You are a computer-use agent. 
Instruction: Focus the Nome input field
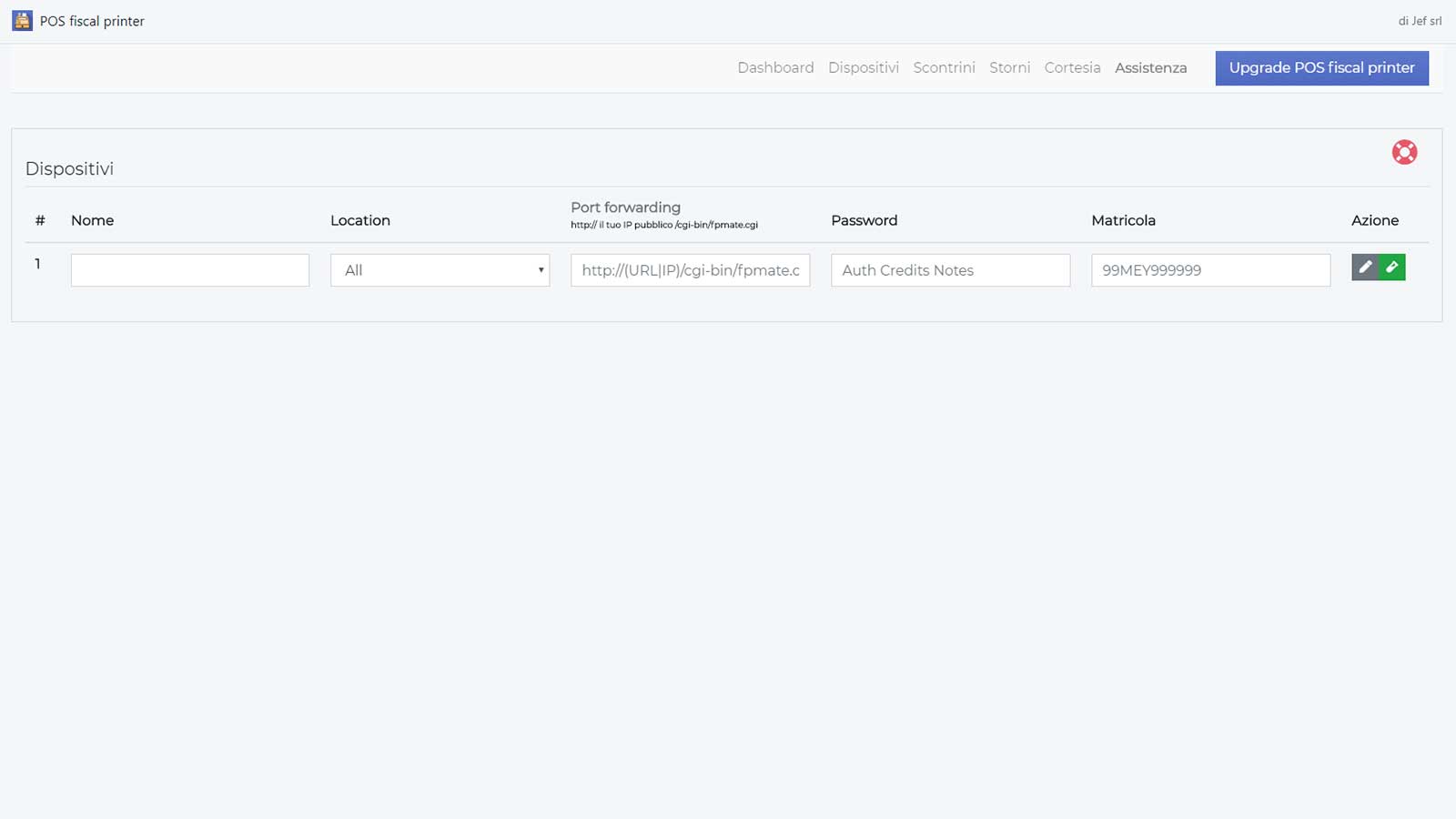[x=190, y=270]
